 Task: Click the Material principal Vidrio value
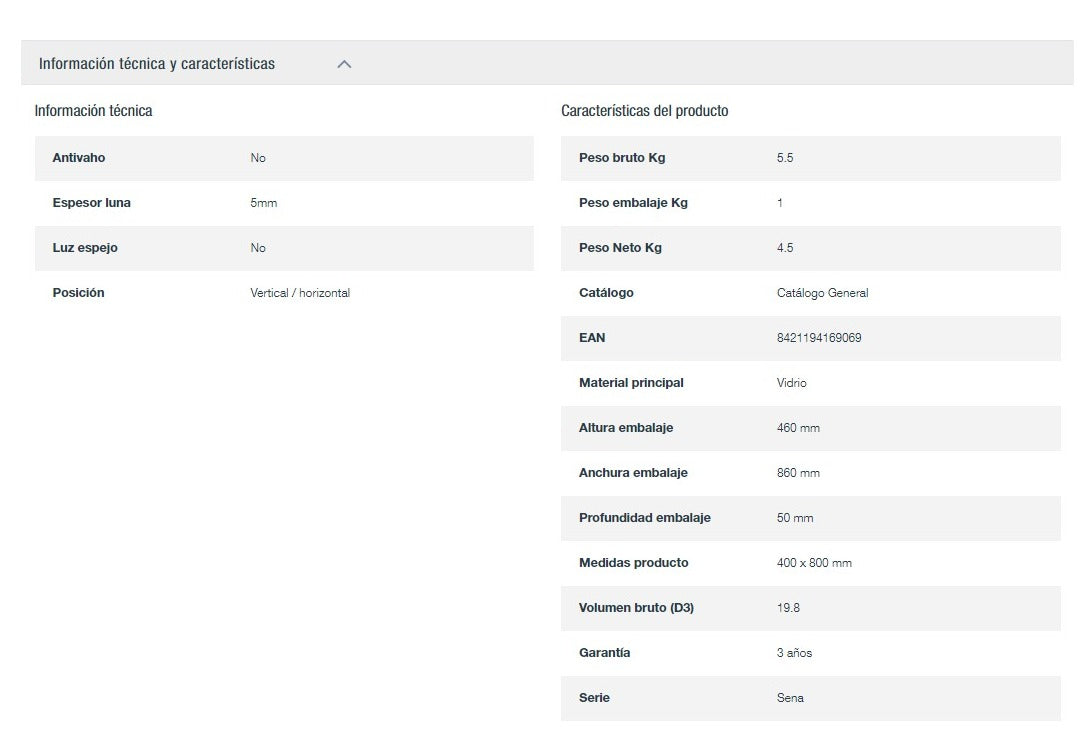[x=791, y=383]
